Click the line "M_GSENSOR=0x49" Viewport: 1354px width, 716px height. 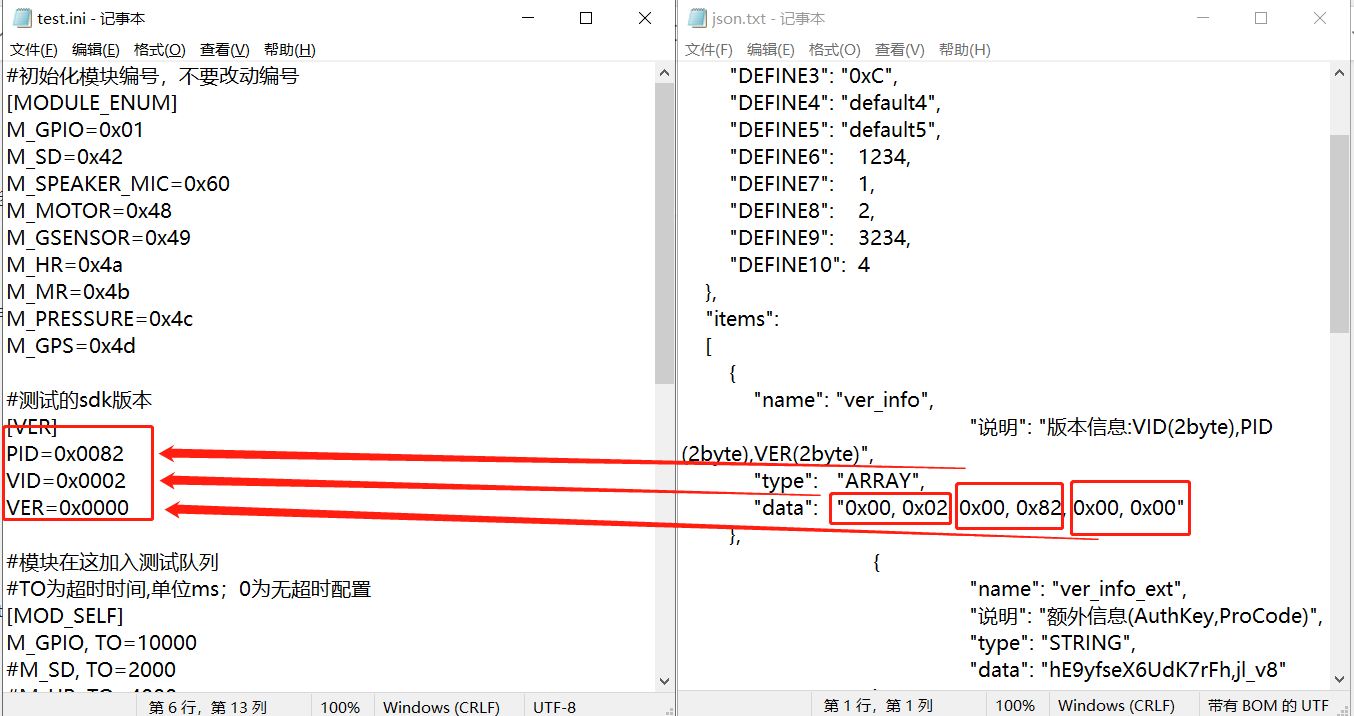98,238
